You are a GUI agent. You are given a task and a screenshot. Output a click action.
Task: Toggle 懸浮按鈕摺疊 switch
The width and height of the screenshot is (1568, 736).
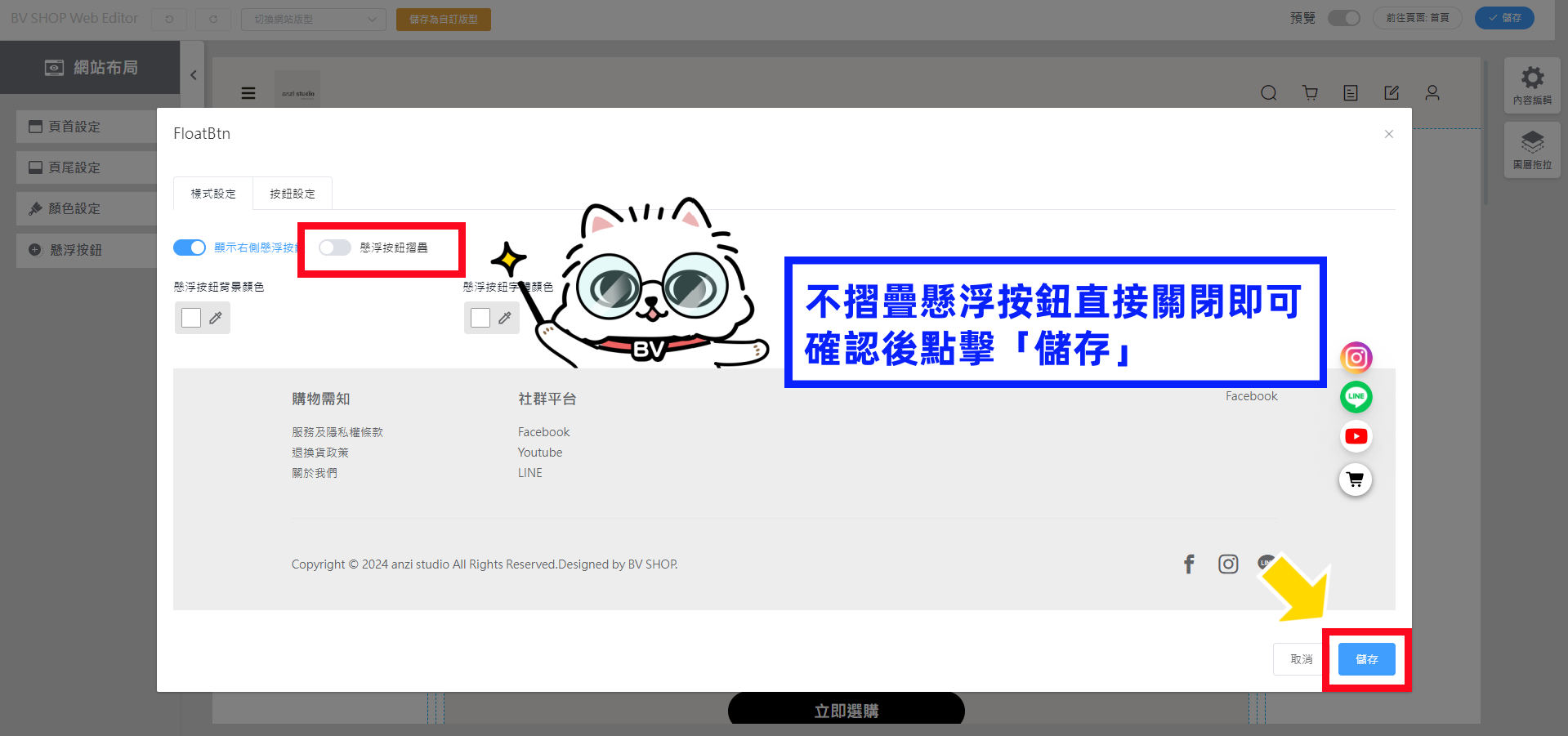(x=335, y=248)
